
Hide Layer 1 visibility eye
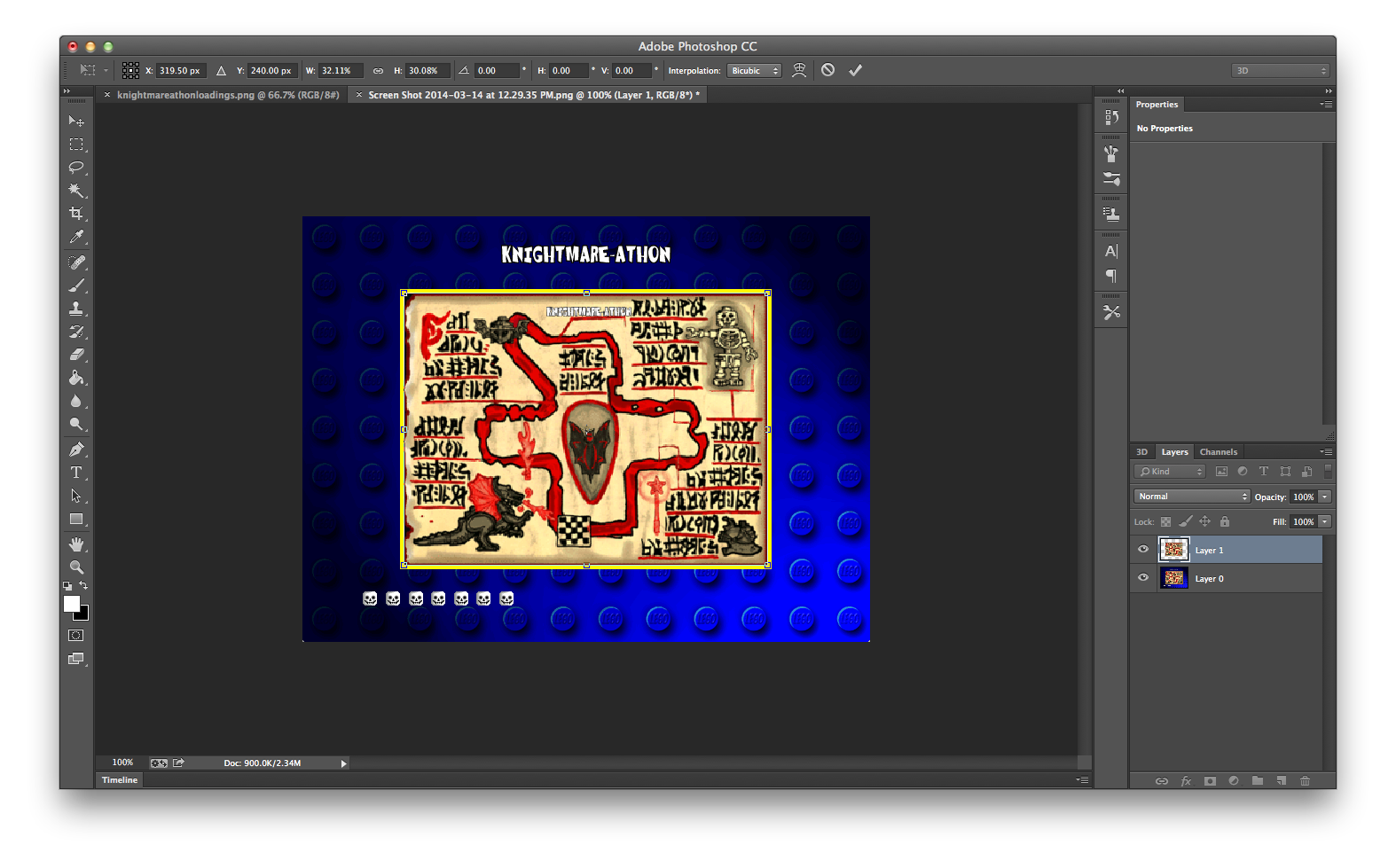pos(1143,550)
